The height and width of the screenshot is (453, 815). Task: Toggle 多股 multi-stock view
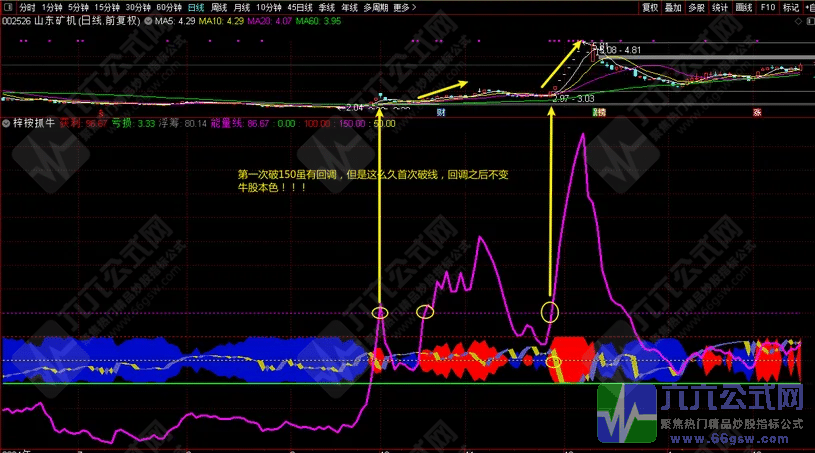(696, 7)
